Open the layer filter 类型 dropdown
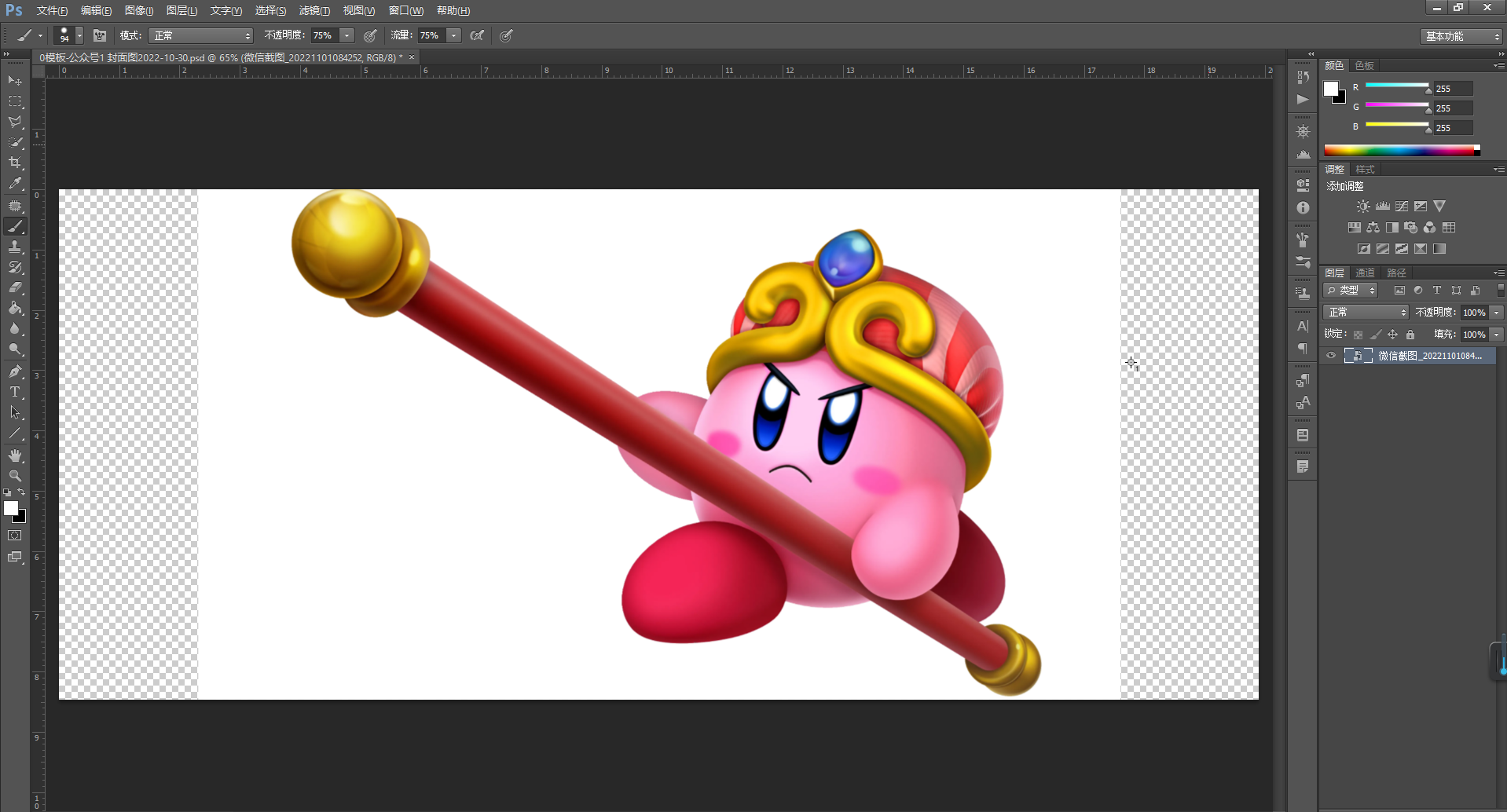Viewport: 1507px width, 812px height. click(1350, 291)
